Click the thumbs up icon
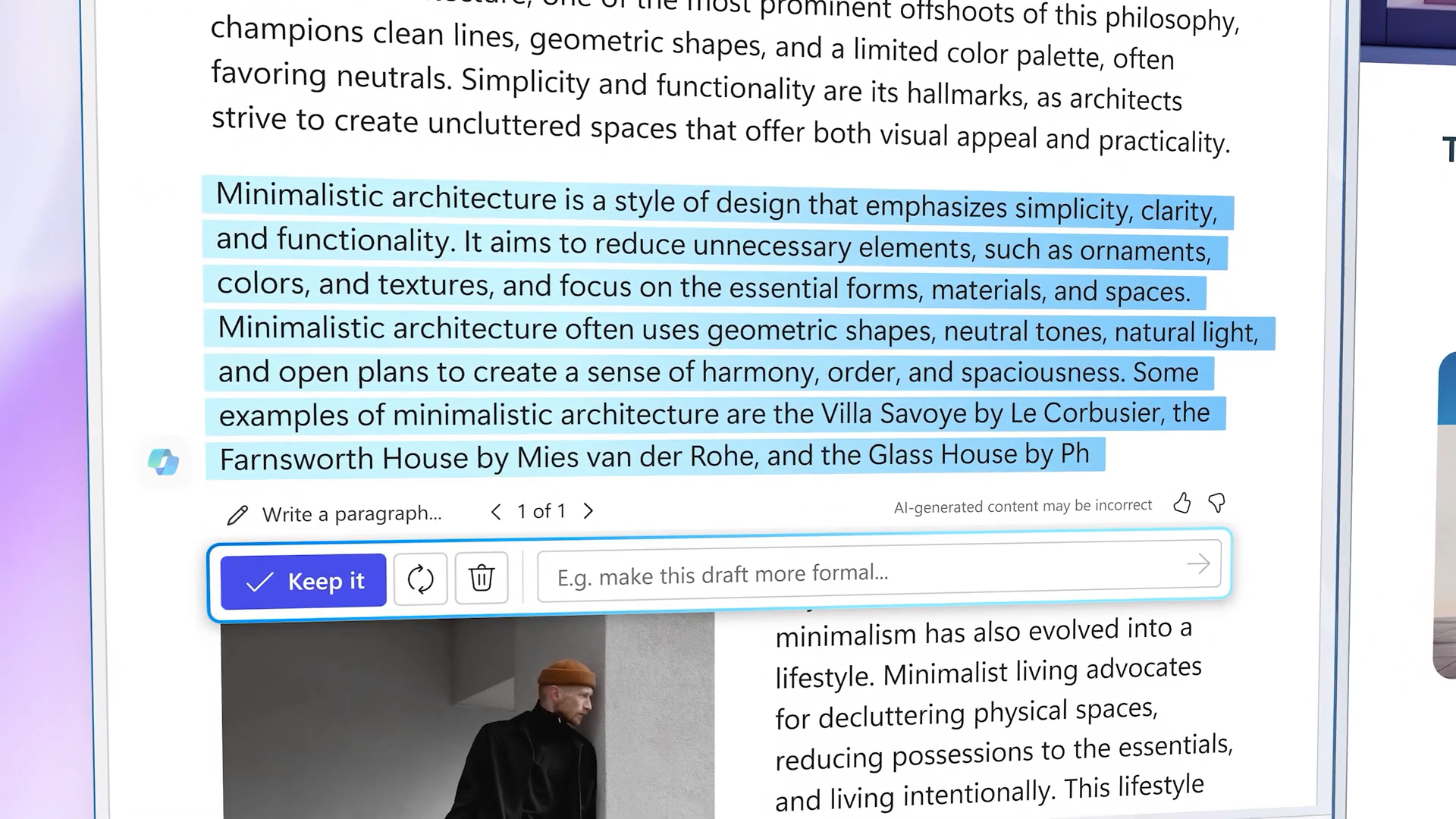Screen dimensions: 1456x819 1182,503
